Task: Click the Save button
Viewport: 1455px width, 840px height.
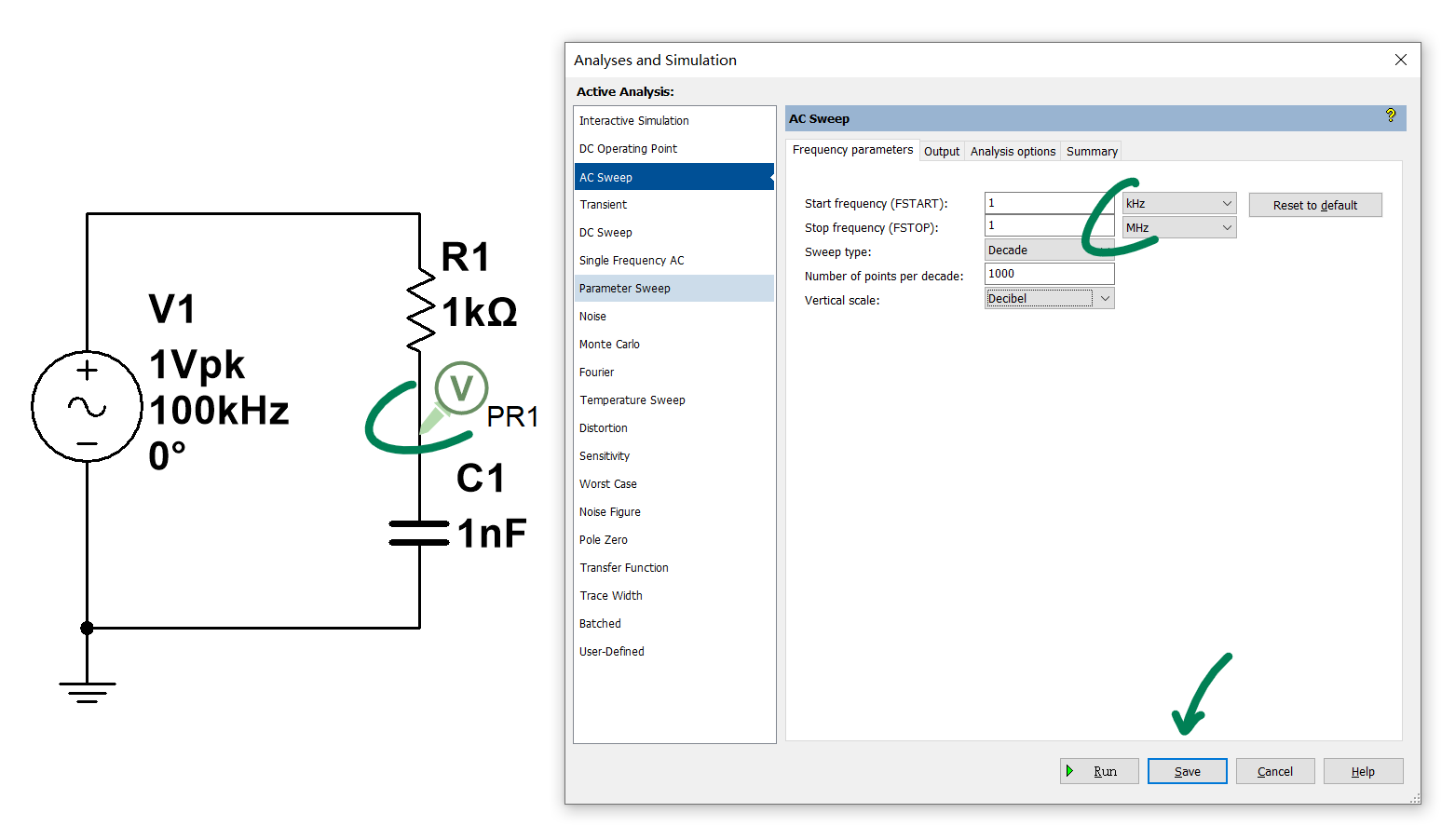Action: pos(1187,771)
